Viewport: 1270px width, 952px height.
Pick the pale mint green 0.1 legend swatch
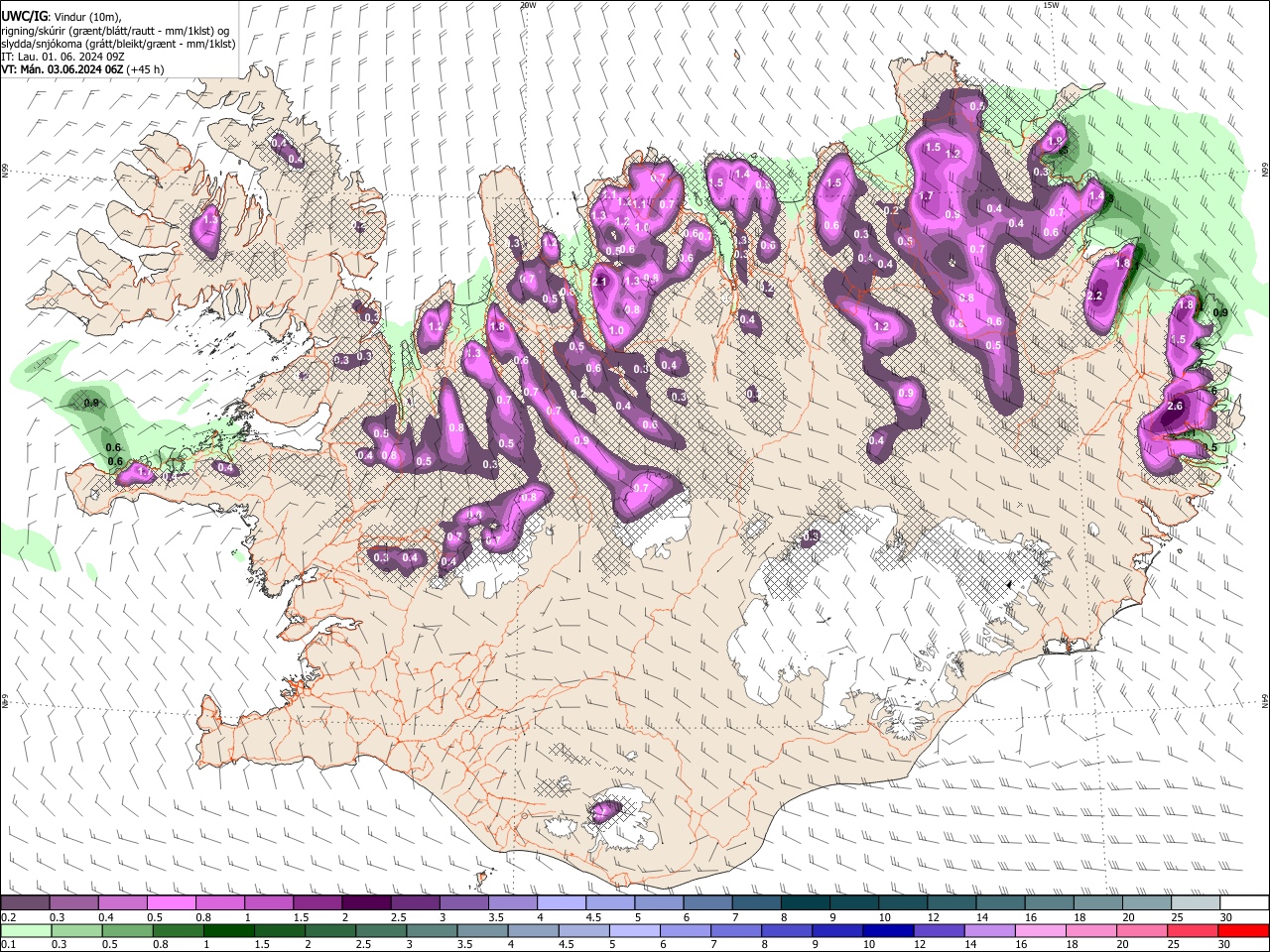point(26,930)
